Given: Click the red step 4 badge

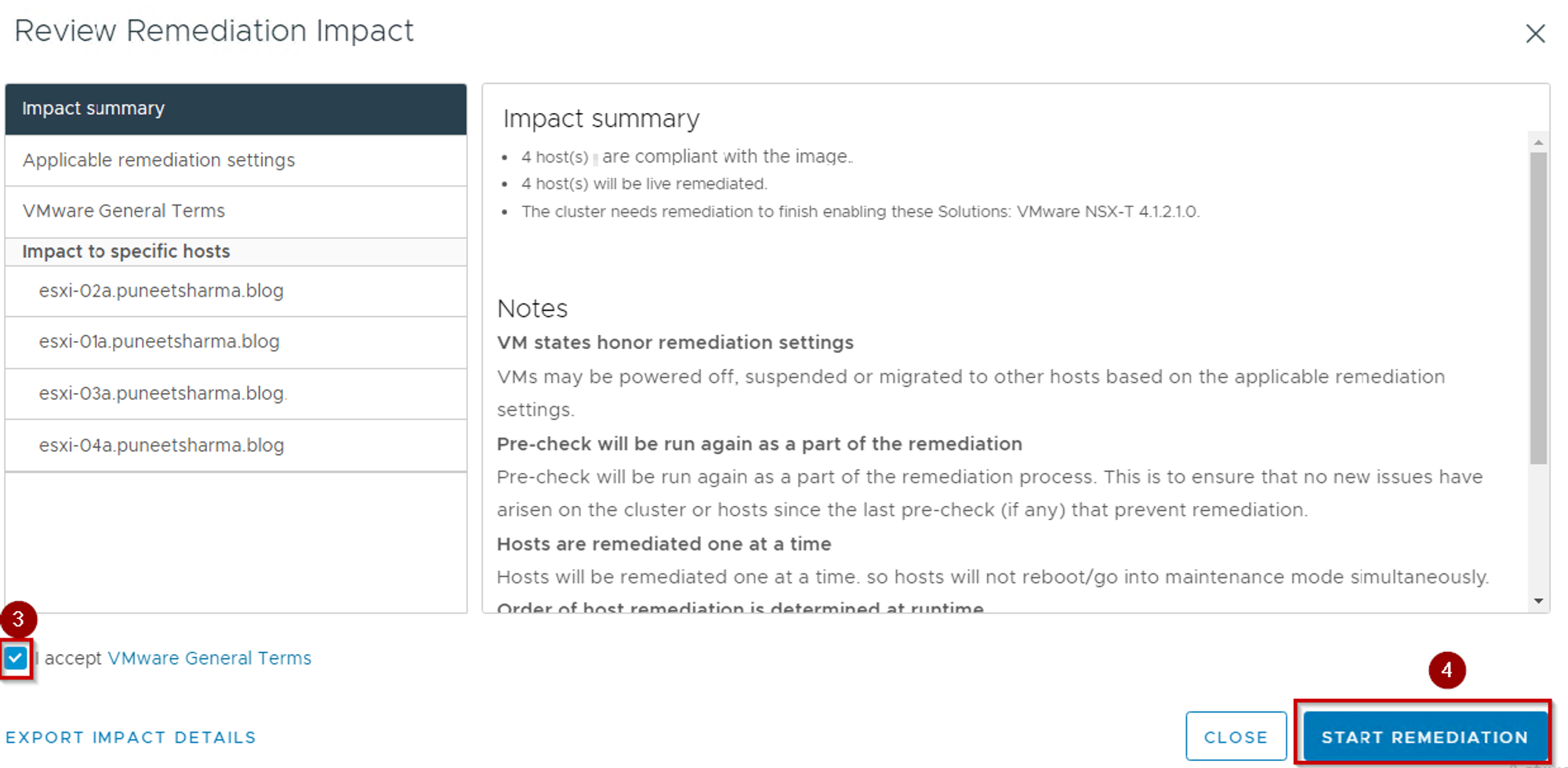Looking at the screenshot, I should tap(1446, 670).
